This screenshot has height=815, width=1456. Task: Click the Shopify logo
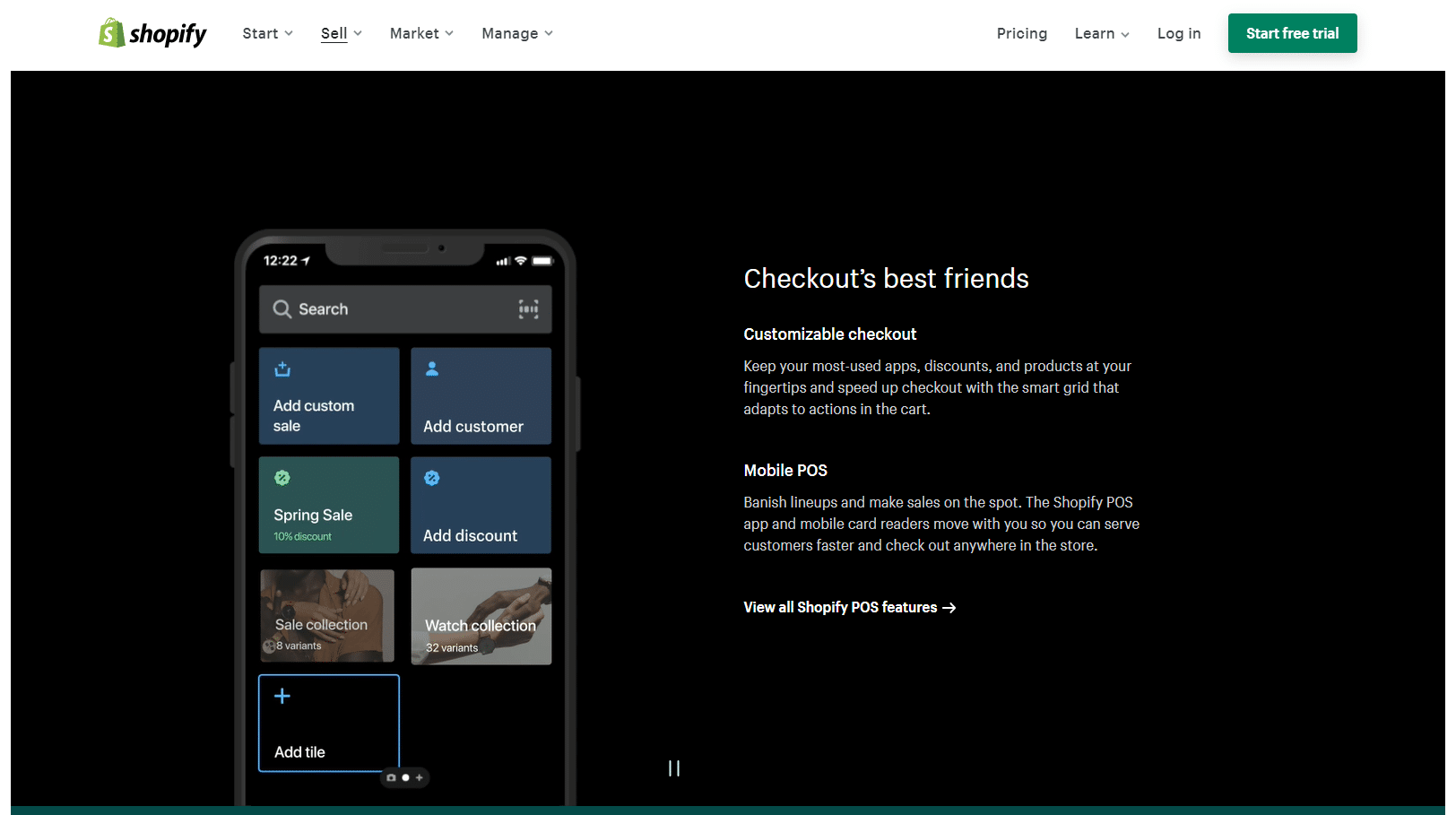[x=152, y=33]
